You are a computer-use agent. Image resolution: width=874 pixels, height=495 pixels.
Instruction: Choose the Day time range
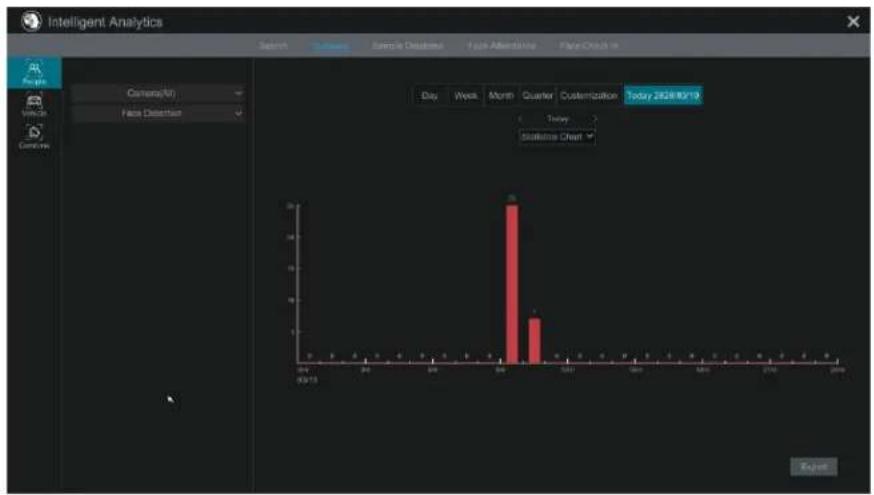429,96
